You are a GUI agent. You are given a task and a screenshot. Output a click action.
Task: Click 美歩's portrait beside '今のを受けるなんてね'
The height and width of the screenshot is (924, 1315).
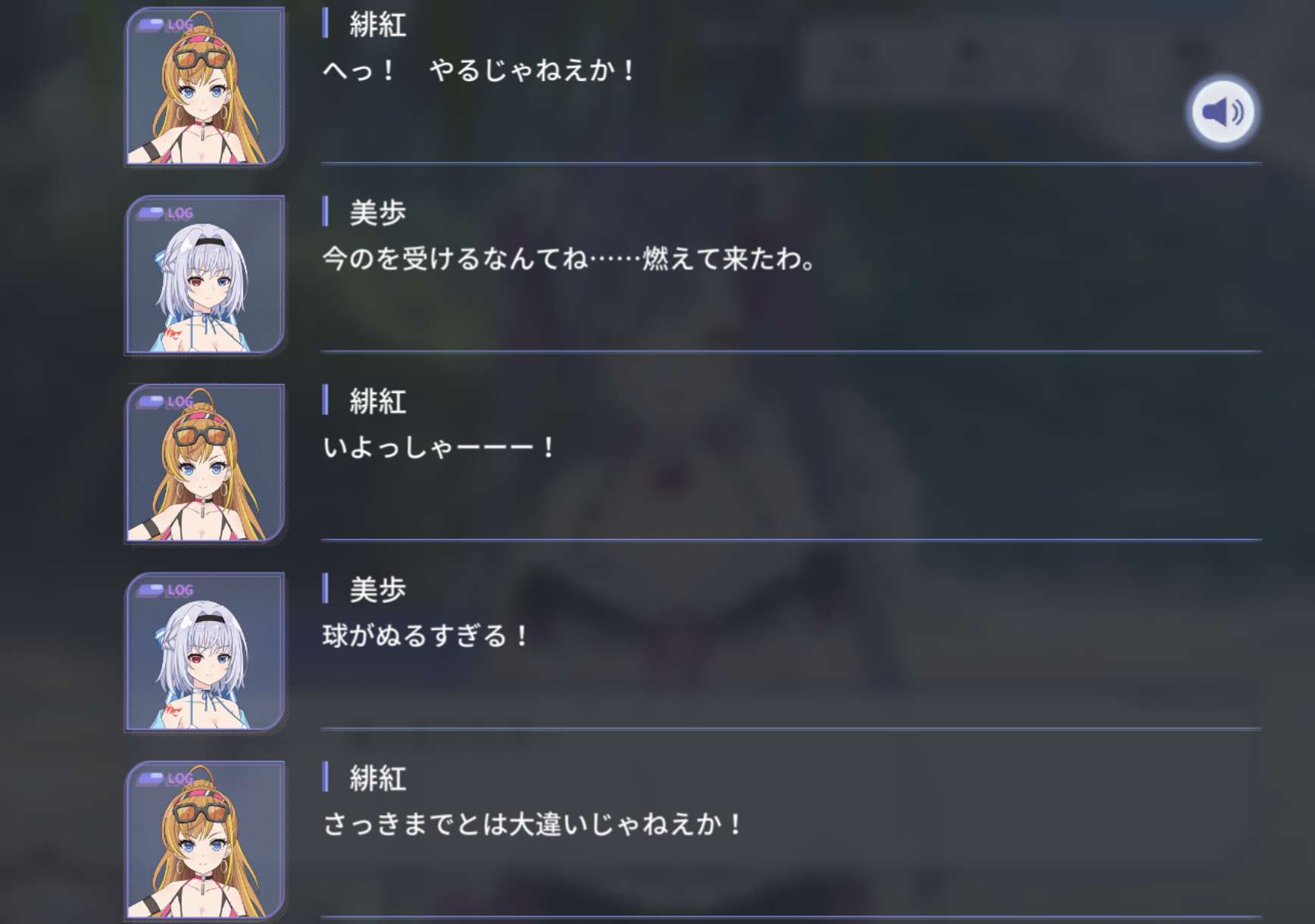coord(205,274)
